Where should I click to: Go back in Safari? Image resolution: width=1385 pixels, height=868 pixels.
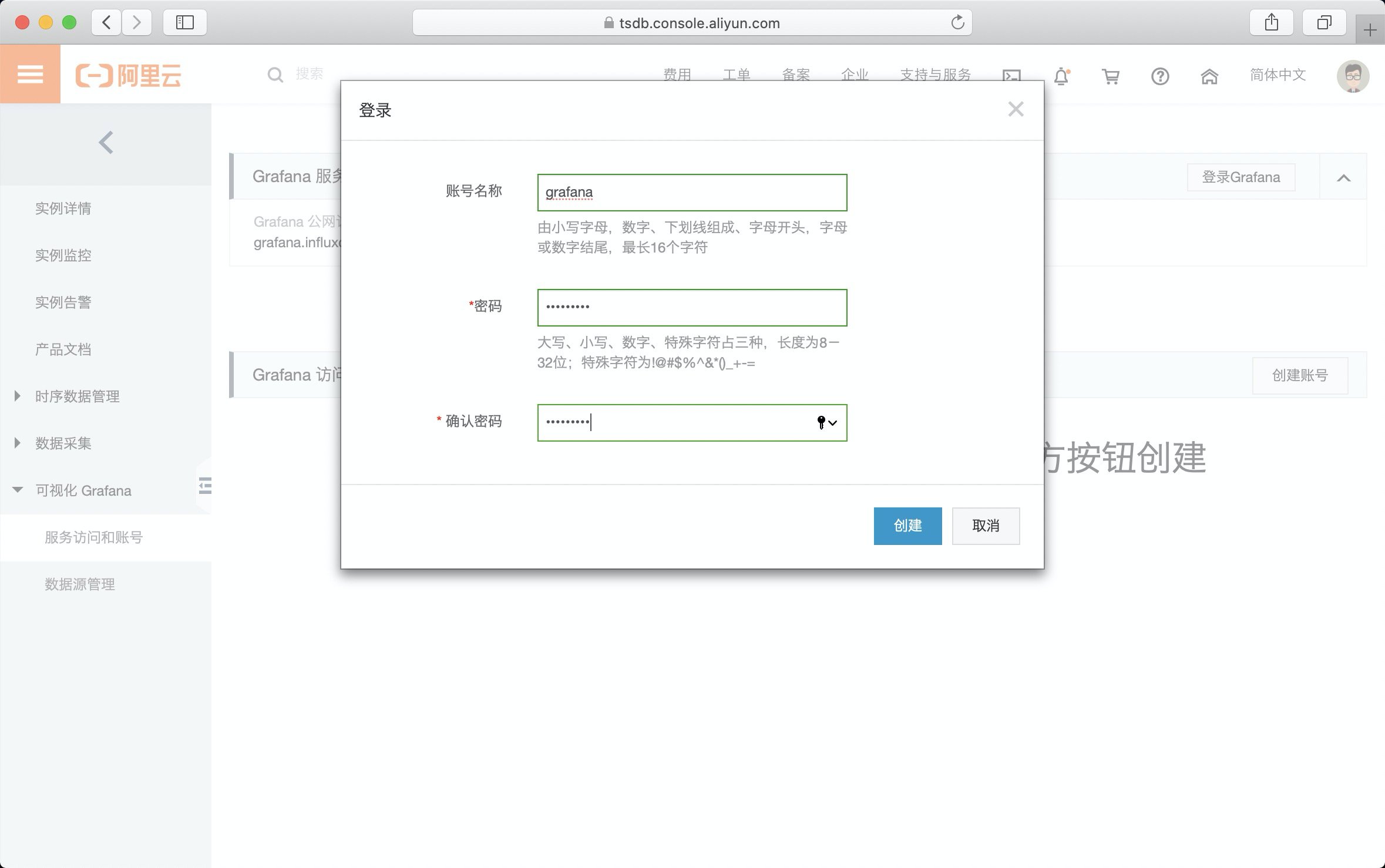pyautogui.click(x=106, y=23)
